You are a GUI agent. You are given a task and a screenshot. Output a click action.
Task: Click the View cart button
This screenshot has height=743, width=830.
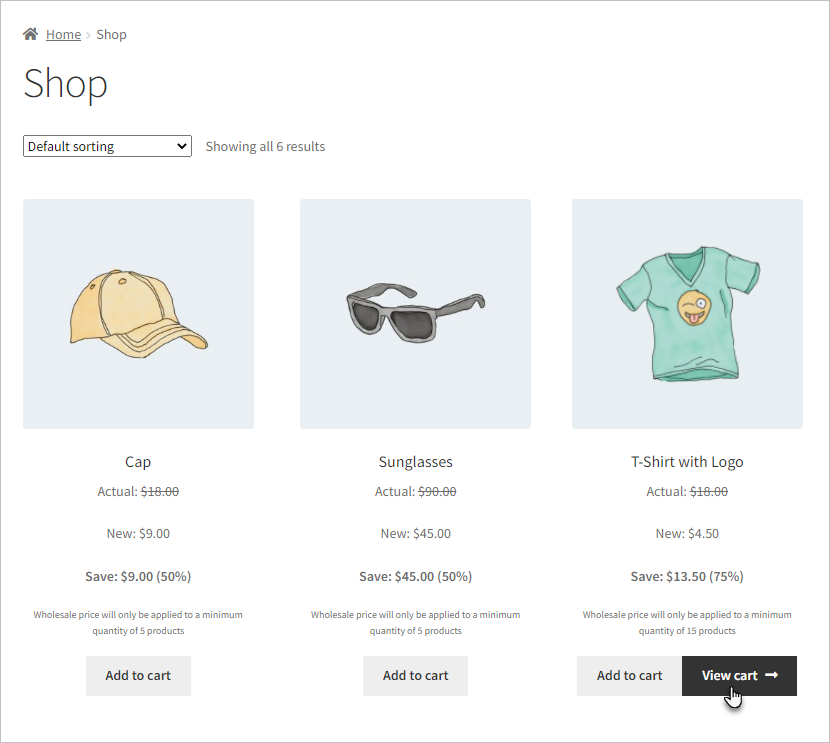730,676
